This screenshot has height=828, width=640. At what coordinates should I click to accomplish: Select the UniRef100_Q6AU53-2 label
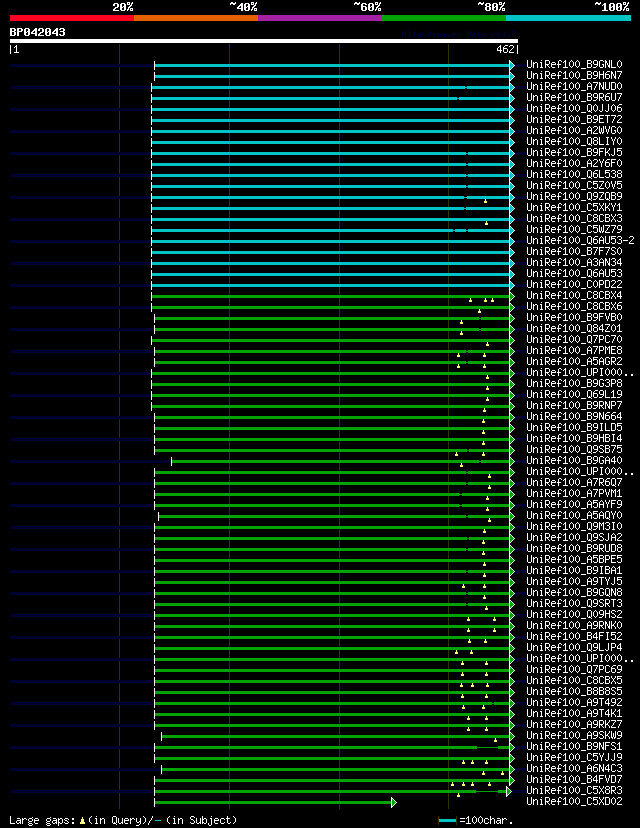point(580,240)
